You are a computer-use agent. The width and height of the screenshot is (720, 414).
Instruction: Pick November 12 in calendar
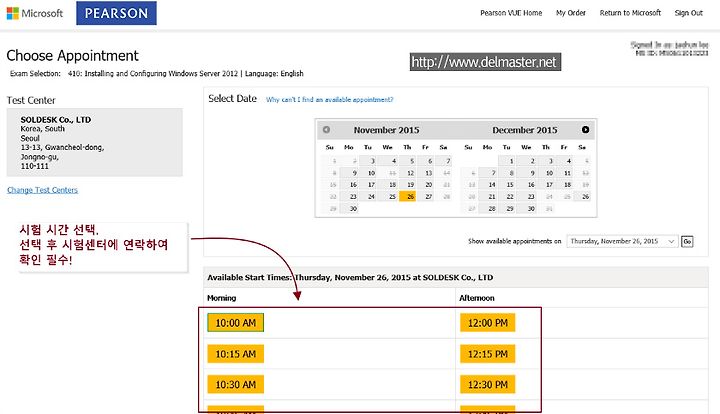[x=407, y=173]
